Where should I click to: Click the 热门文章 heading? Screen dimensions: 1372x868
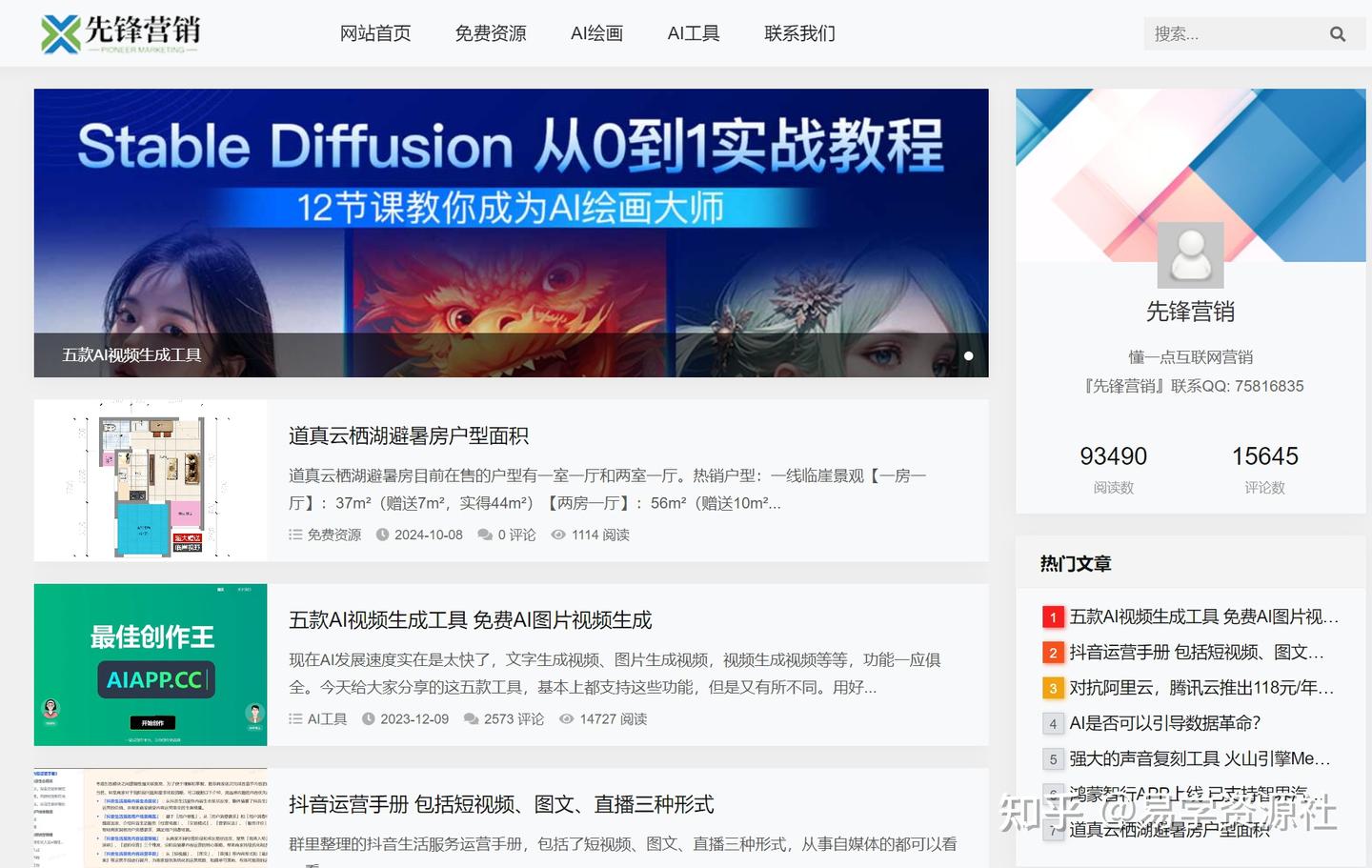1076,564
